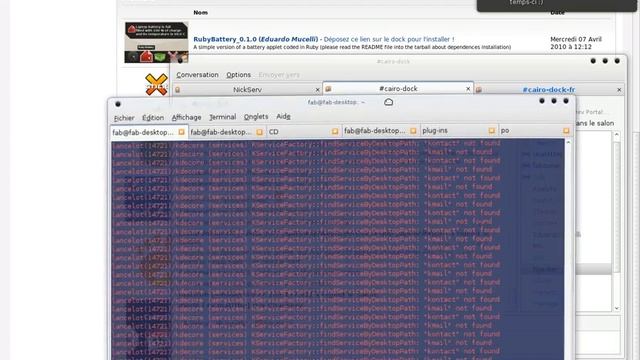Image resolution: width=640 pixels, height=360 pixels.
Task: Click the cloud-shaped icon in terminal title bar
Action: pyautogui.click(x=388, y=102)
